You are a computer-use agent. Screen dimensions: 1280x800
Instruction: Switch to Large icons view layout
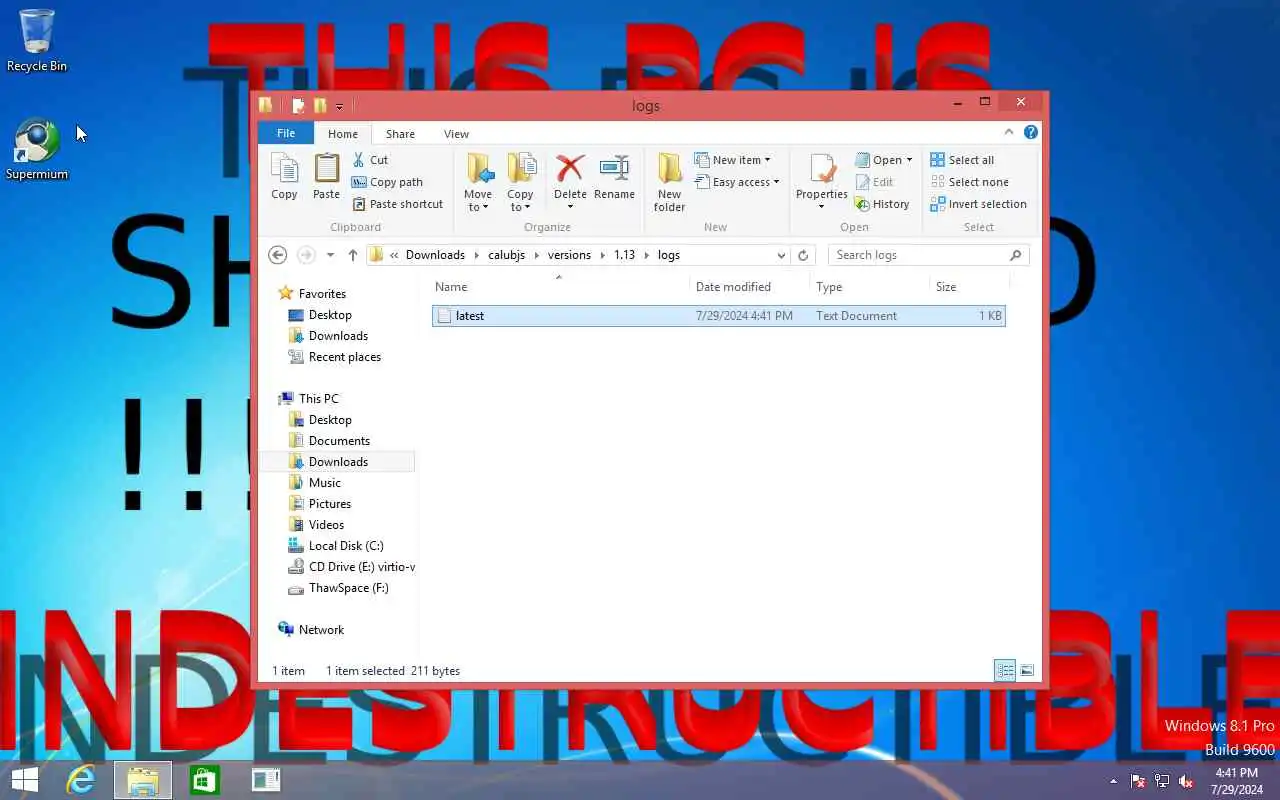(x=1027, y=670)
